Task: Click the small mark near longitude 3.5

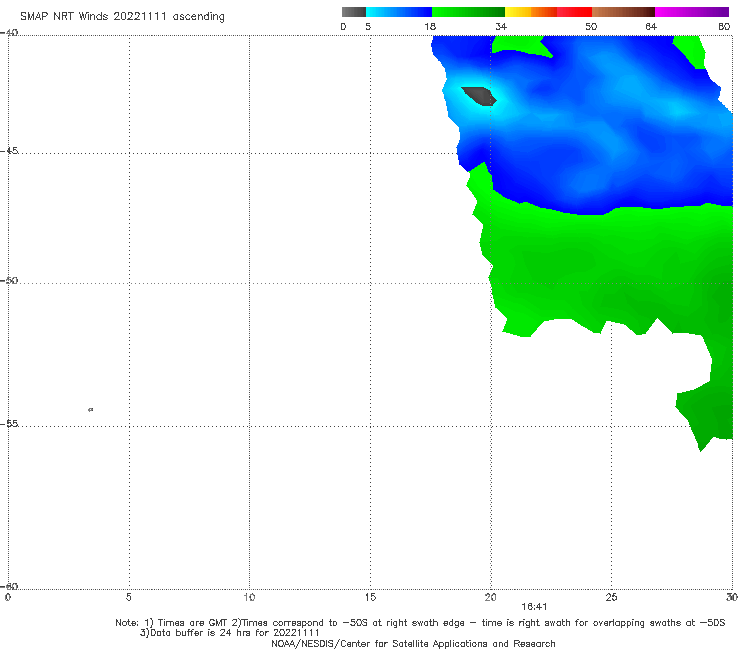Action: [x=91, y=410]
